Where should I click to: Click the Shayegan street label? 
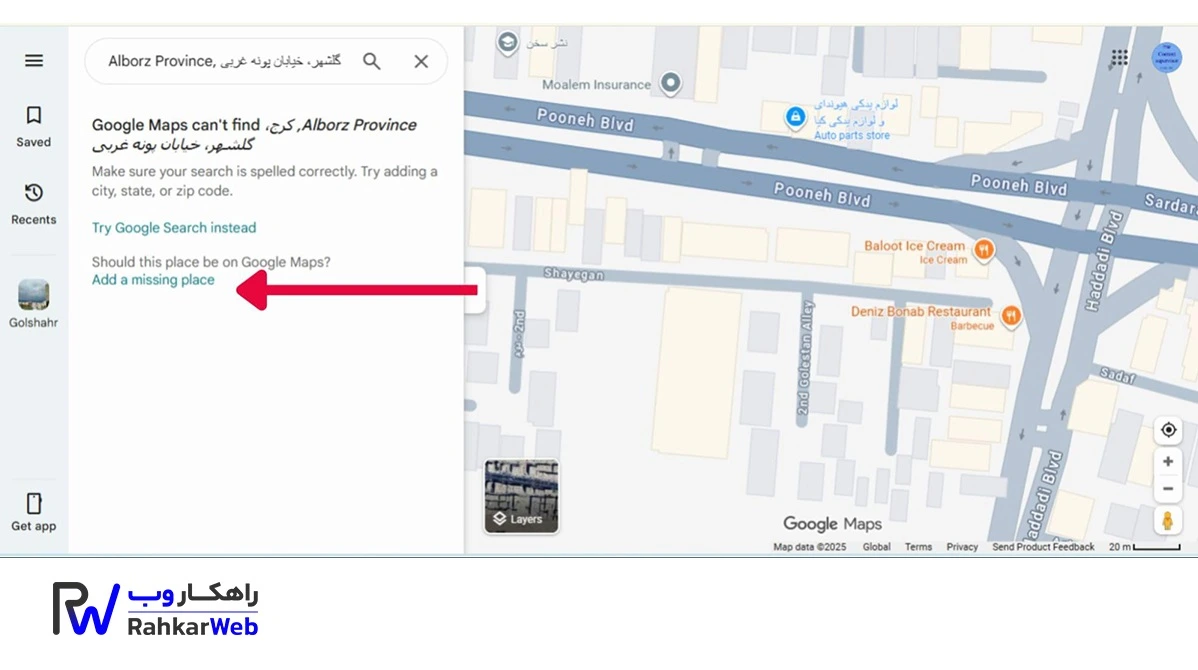[x=574, y=274]
